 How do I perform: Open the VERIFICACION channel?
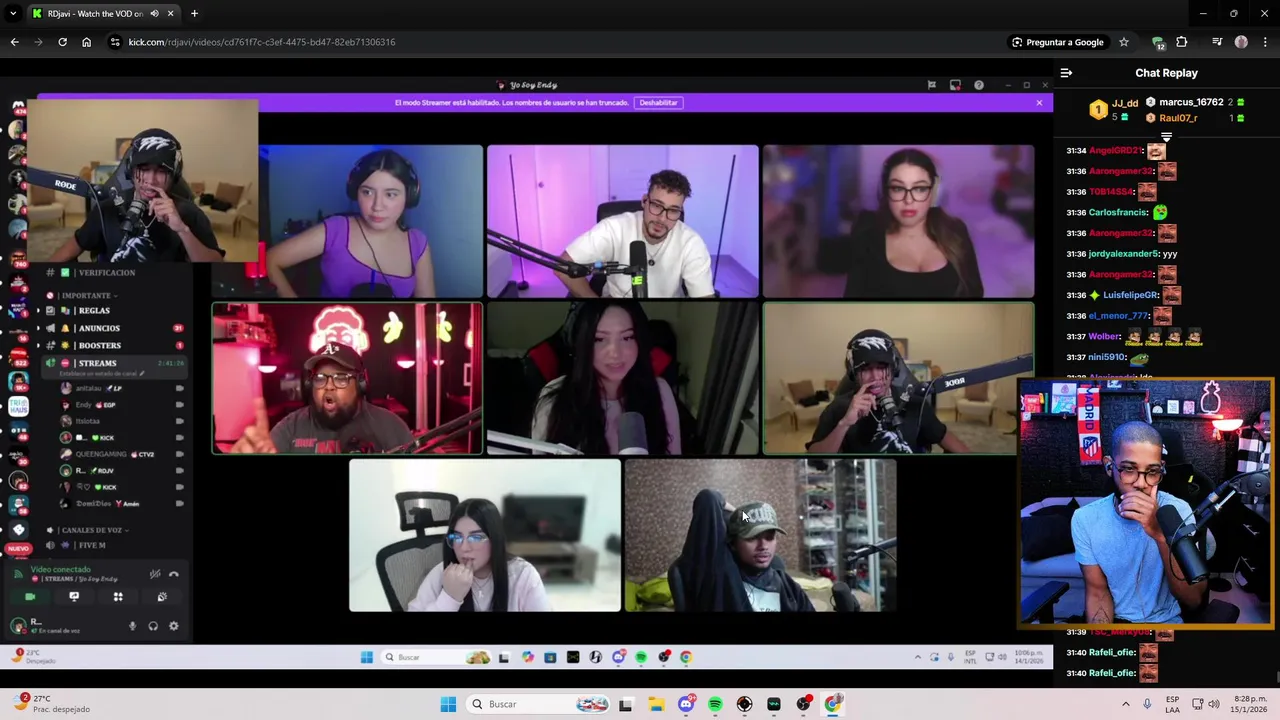point(106,273)
